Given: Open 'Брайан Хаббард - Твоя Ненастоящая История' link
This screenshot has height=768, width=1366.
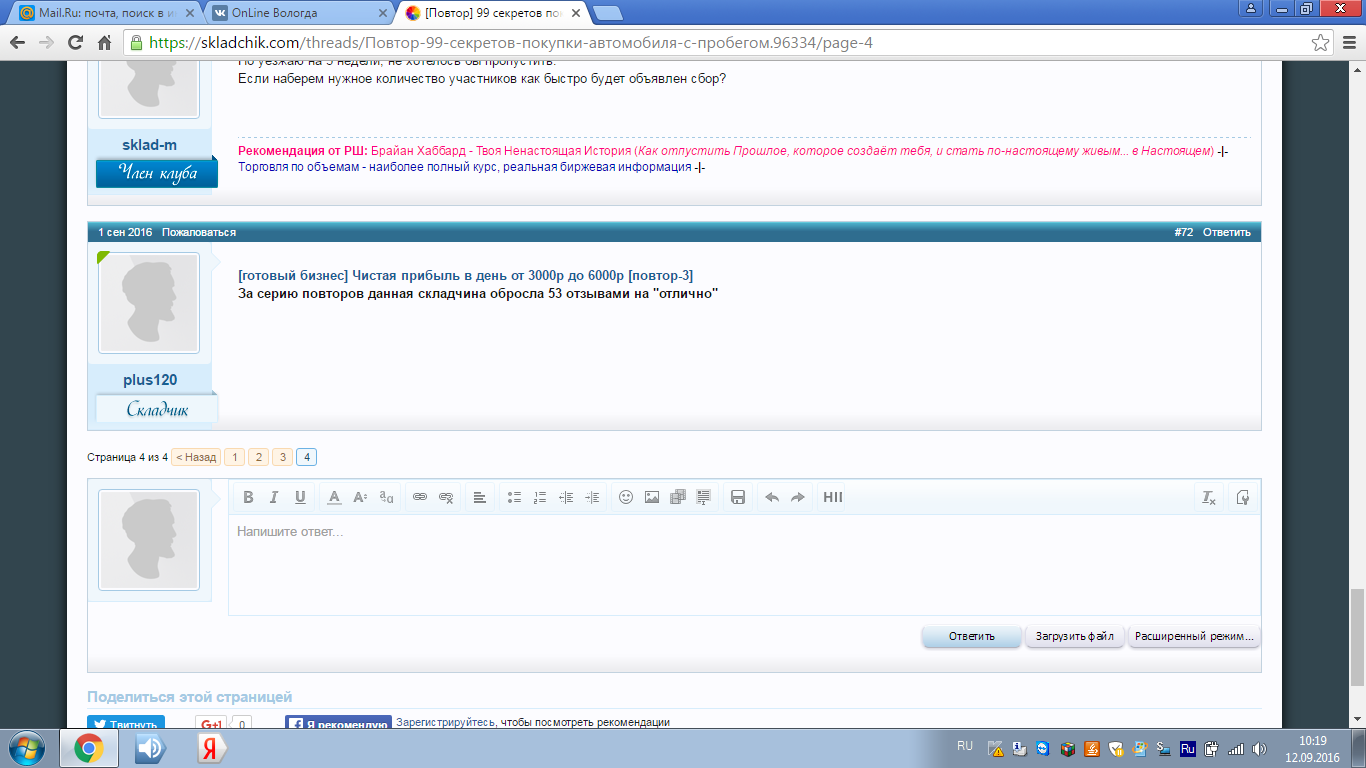Looking at the screenshot, I should point(502,151).
